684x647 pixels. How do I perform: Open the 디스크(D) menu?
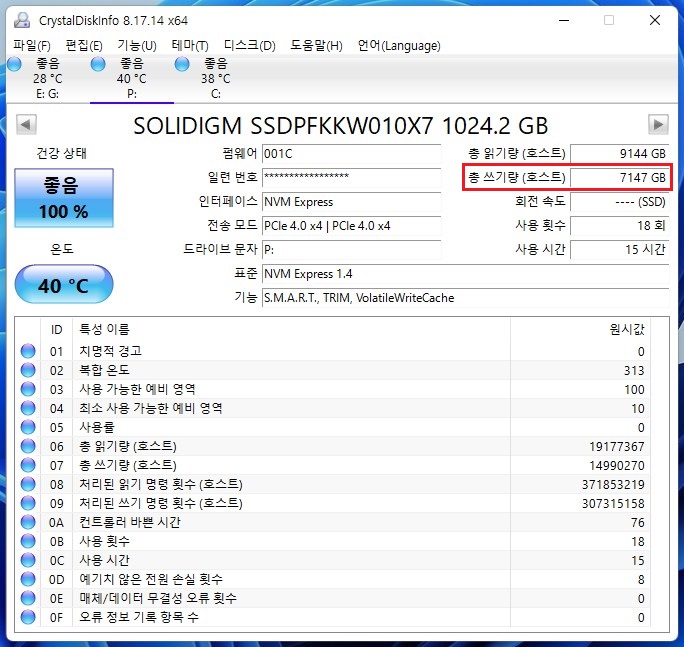249,45
